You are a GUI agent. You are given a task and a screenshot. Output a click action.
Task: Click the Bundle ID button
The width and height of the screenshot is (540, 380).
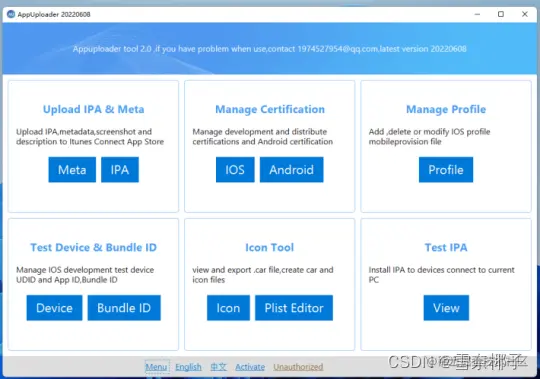[124, 308]
